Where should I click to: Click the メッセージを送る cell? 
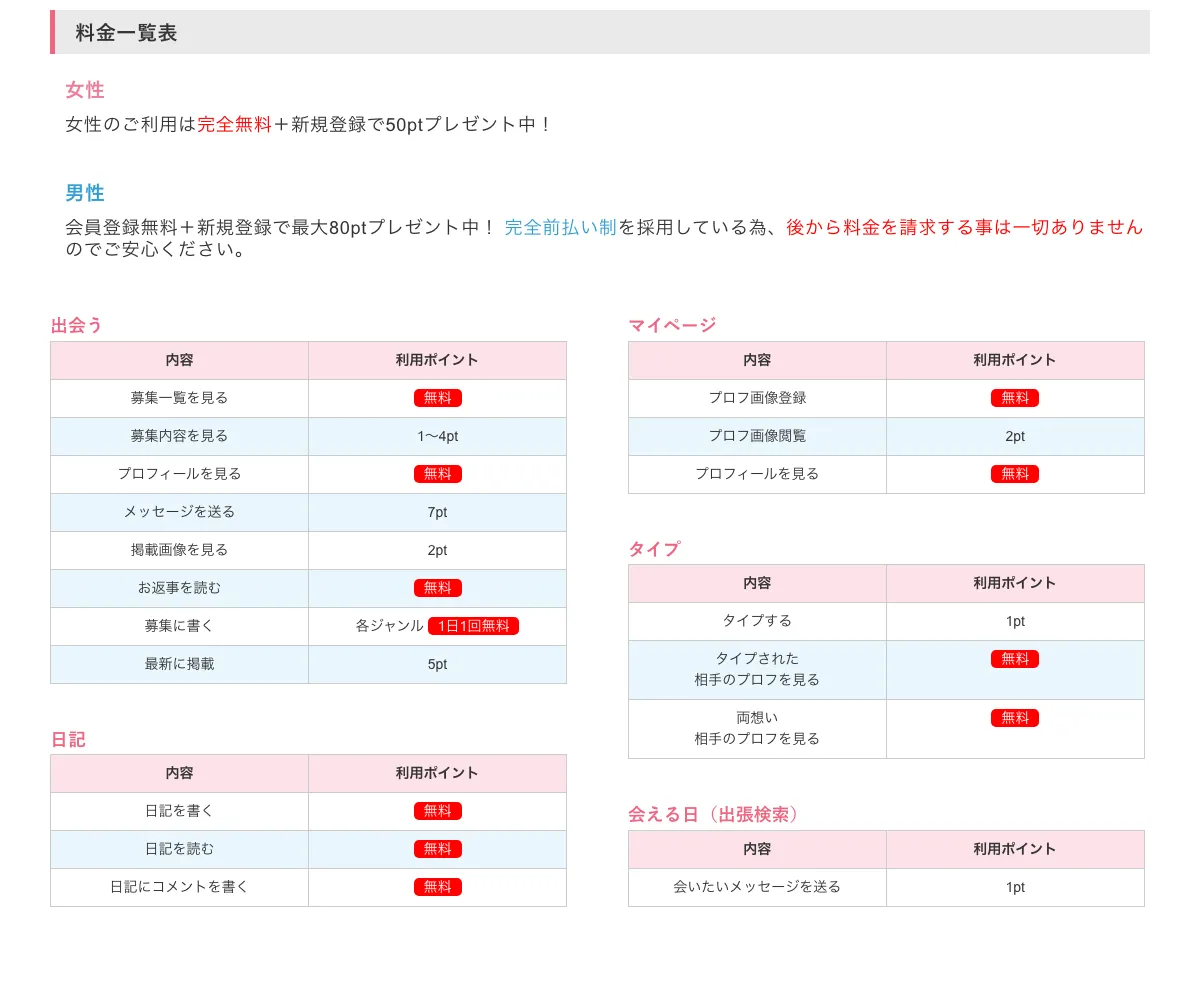179,512
